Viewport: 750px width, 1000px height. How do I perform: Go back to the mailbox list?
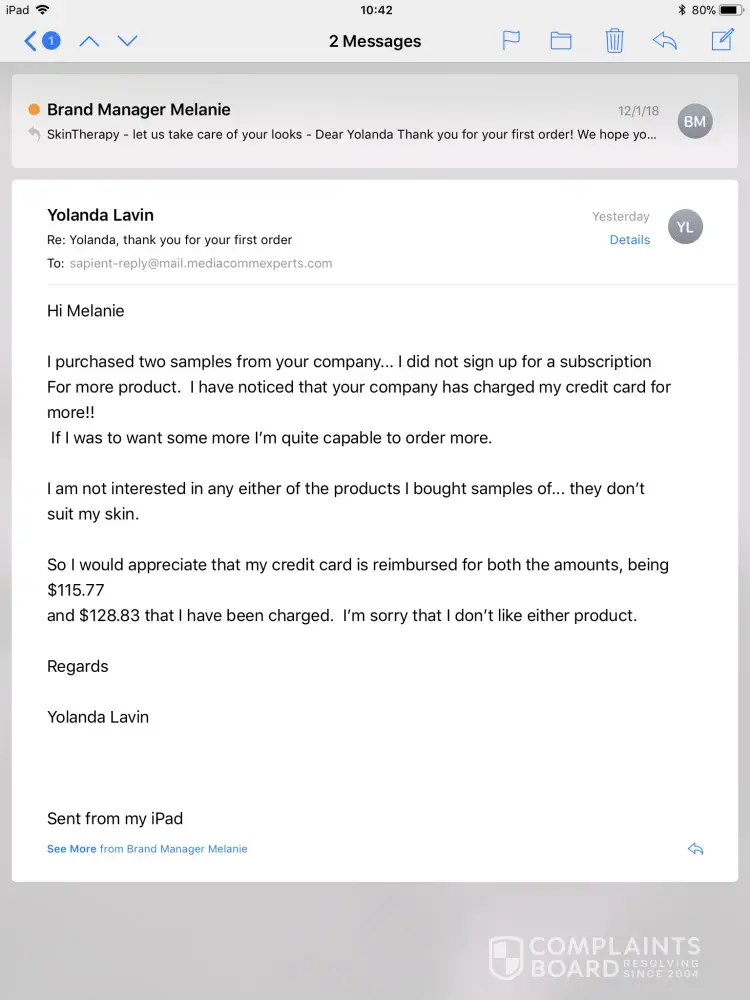pos(40,41)
